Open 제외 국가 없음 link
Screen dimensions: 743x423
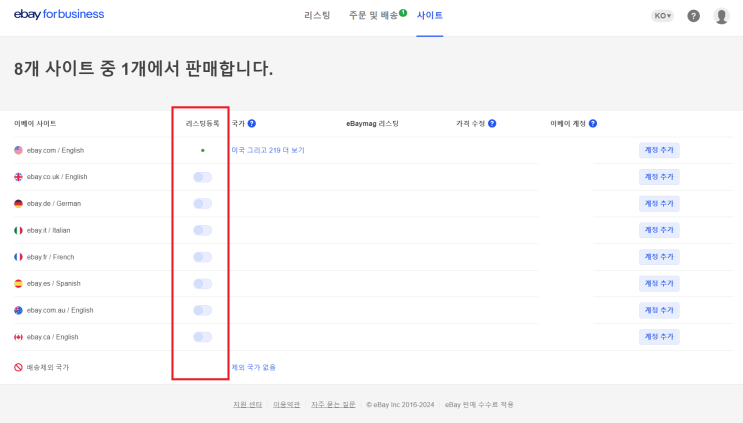[254, 367]
